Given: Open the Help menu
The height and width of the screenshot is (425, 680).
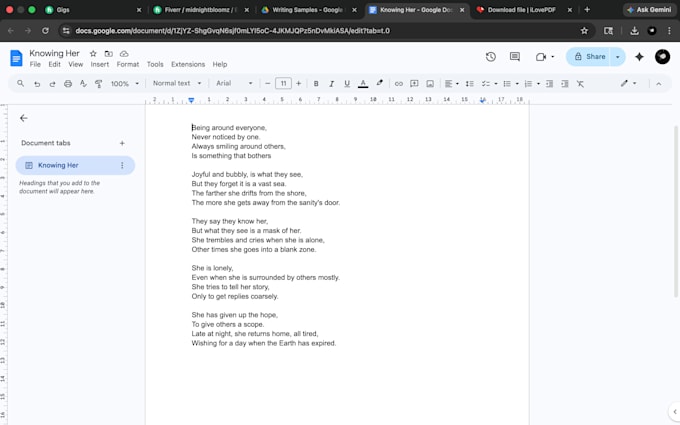Looking at the screenshot, I should tap(219, 64).
